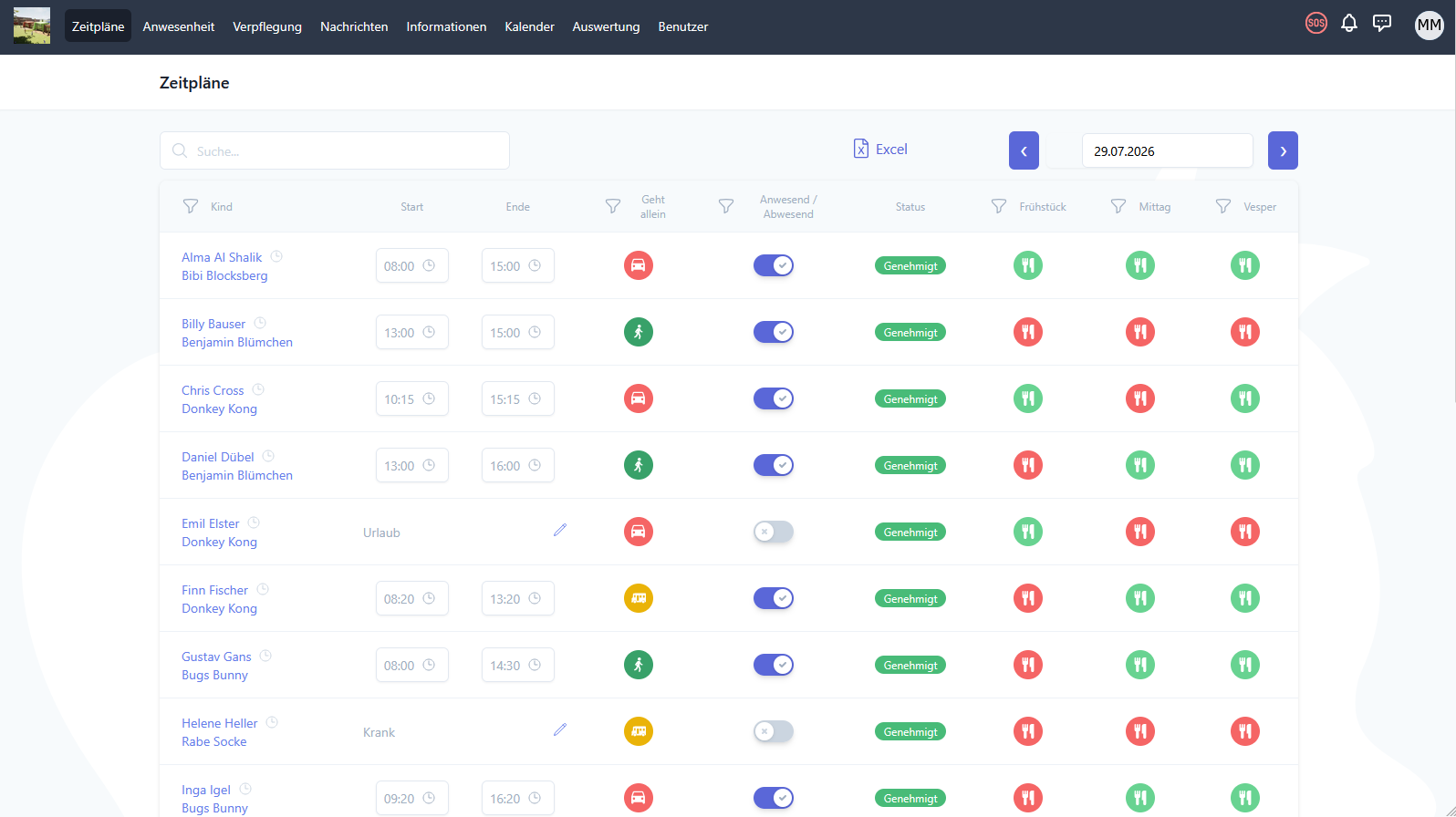Viewport: 1456px width, 817px height.
Task: Enable attendance switch for Helene Heller
Action: (x=774, y=731)
